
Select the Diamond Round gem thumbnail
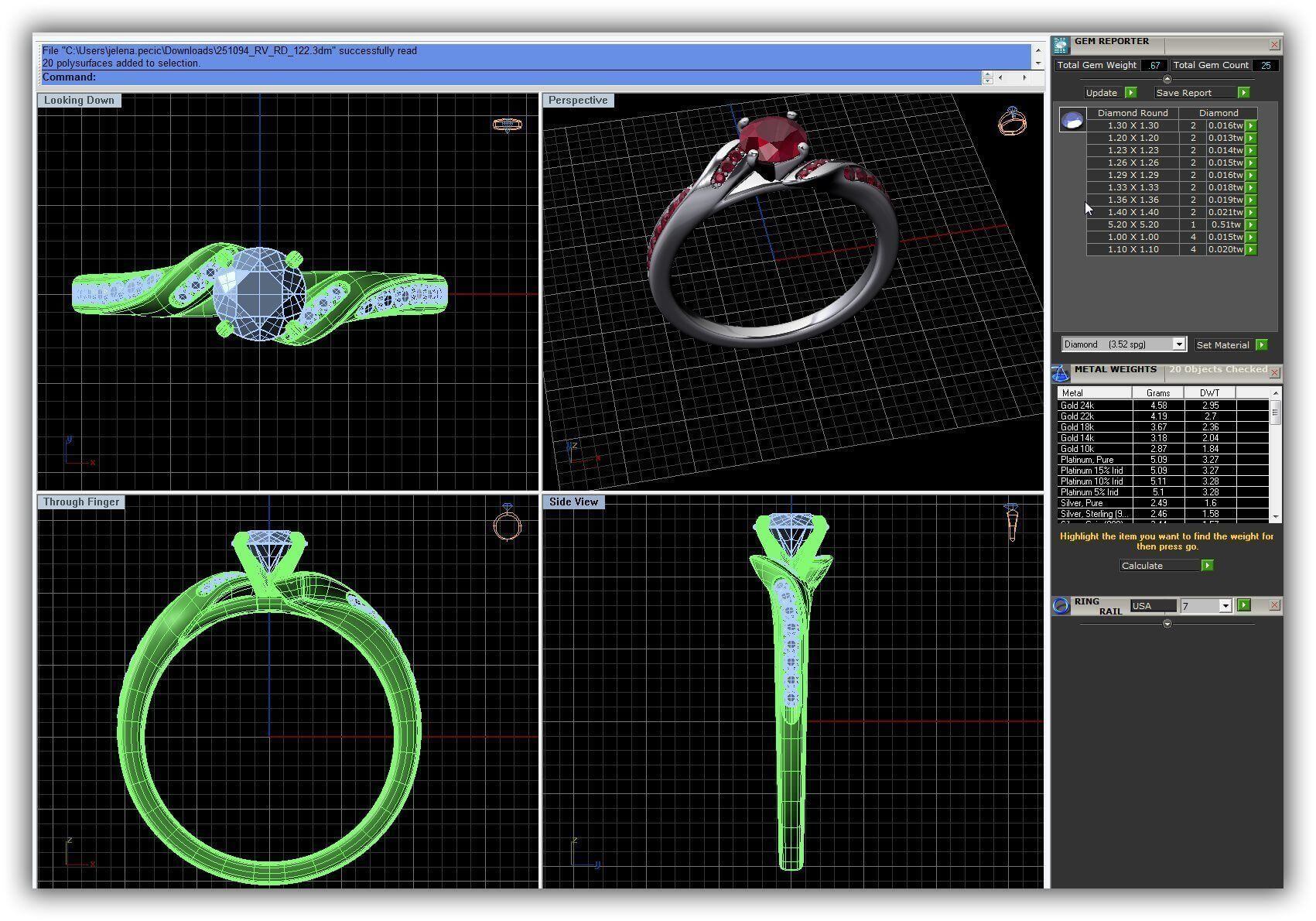point(1072,120)
